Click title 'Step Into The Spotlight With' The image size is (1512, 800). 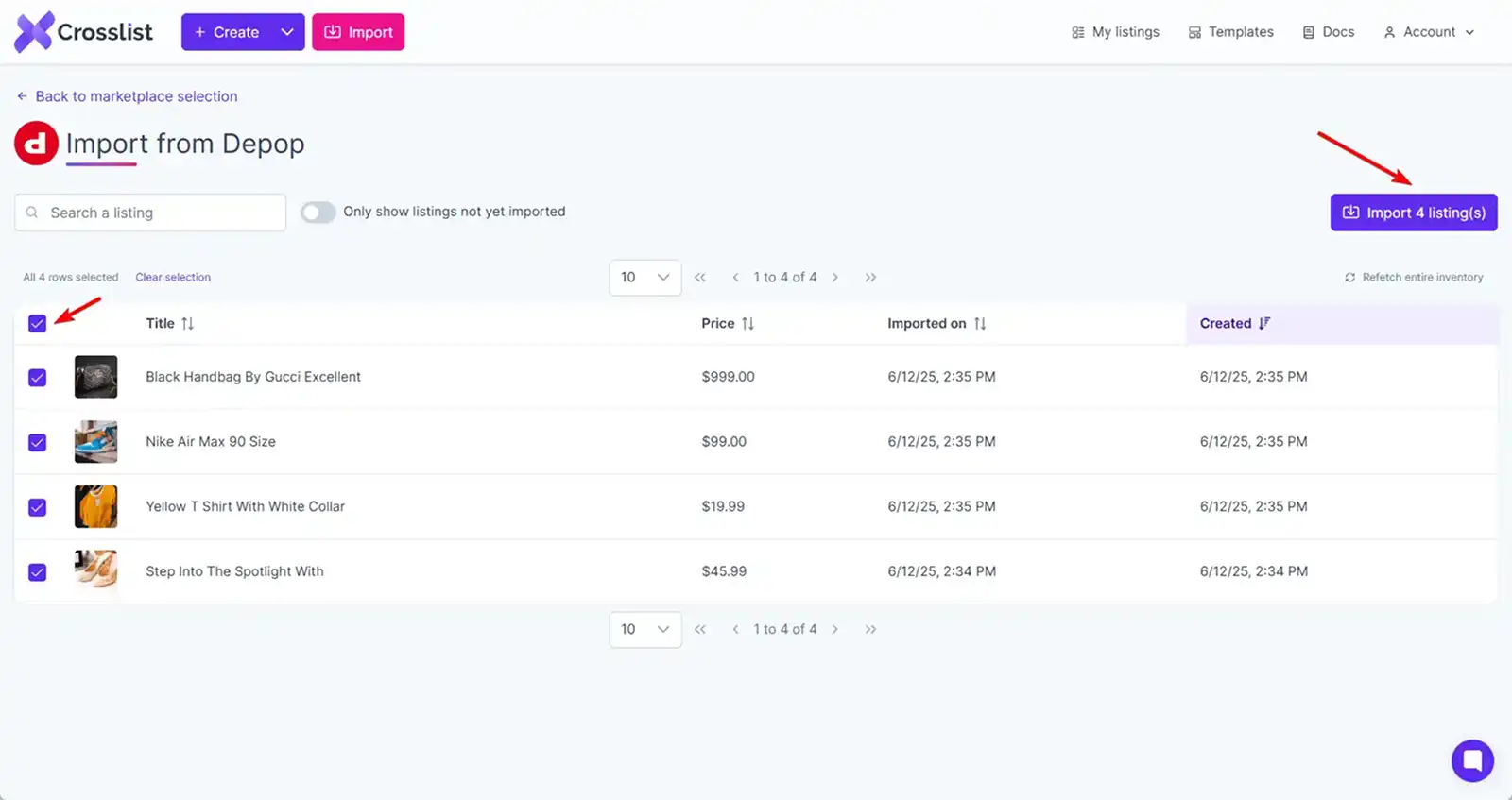234,571
